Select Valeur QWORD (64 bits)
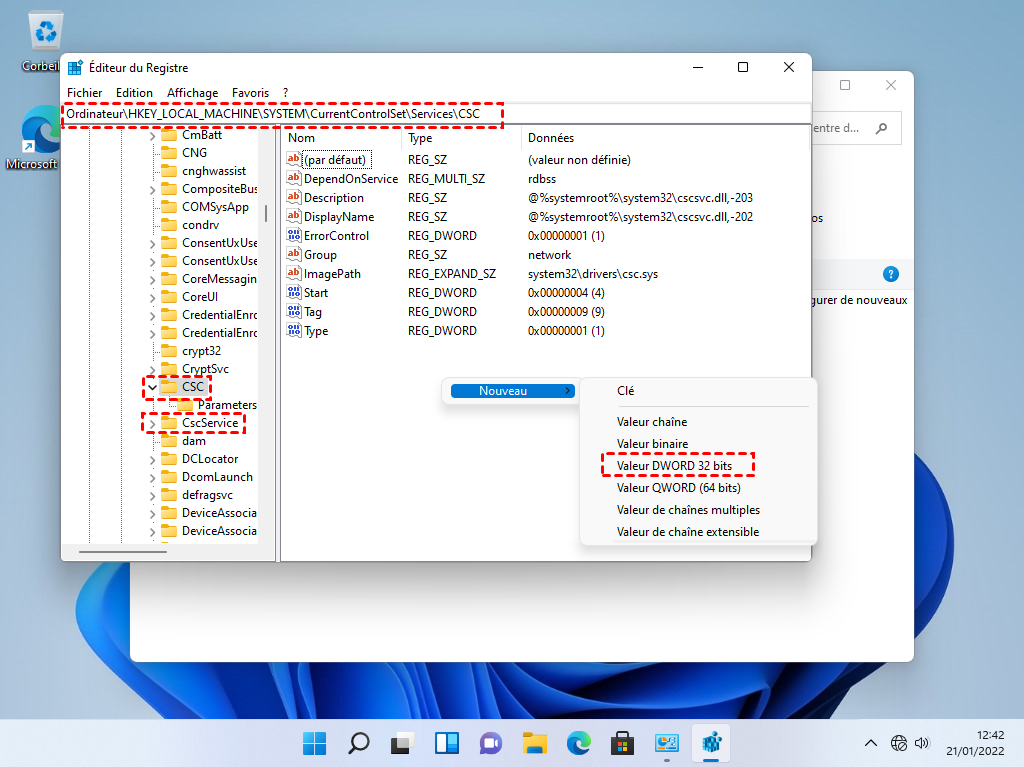Viewport: 1024px width, 767px height. 679,488
